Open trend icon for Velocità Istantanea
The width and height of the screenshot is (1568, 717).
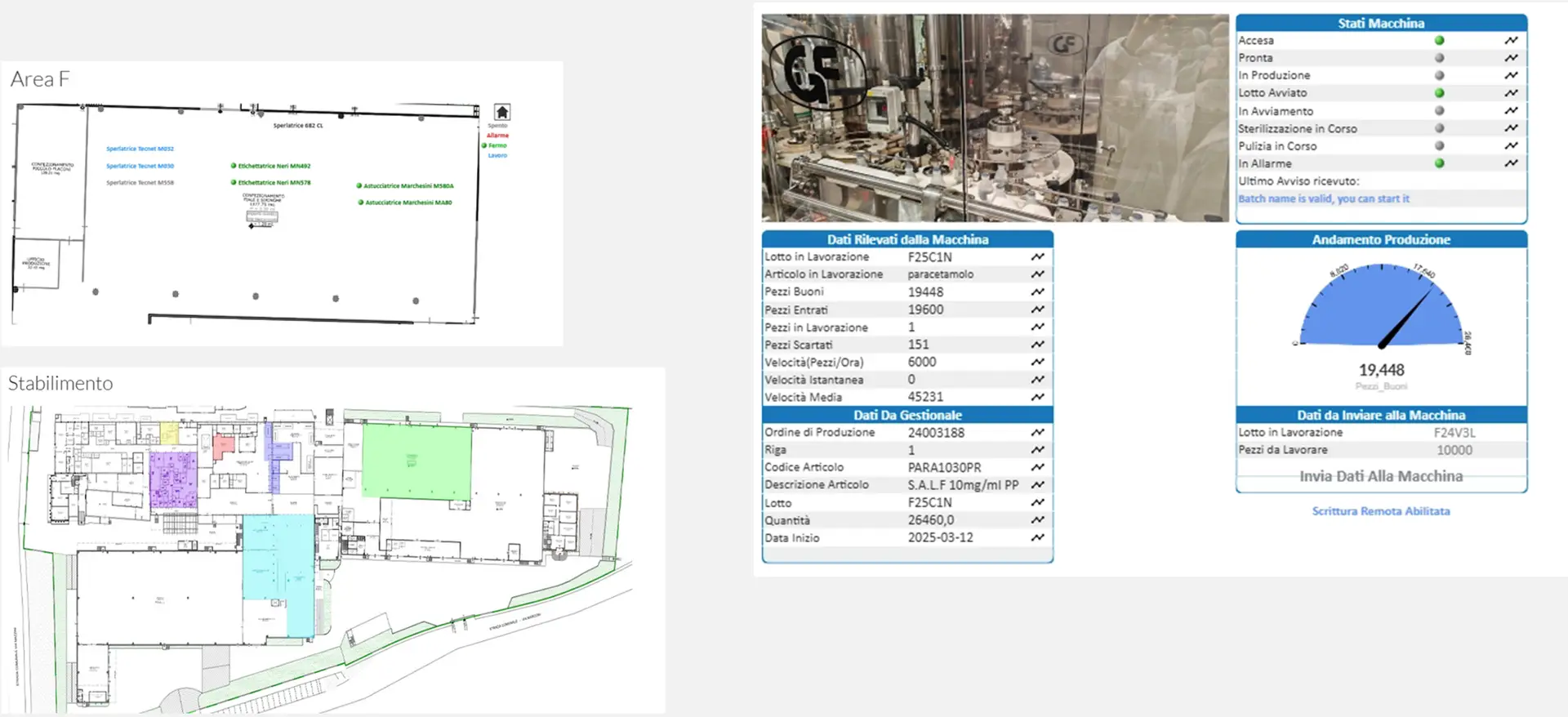tap(1037, 380)
